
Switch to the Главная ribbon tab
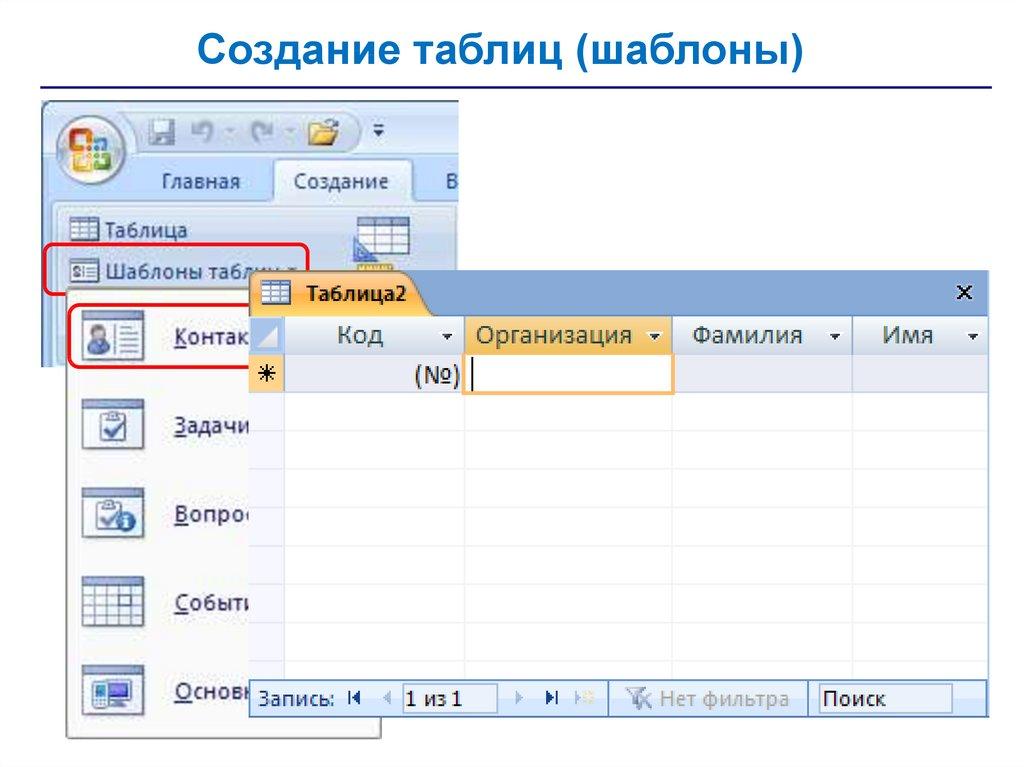coord(201,181)
